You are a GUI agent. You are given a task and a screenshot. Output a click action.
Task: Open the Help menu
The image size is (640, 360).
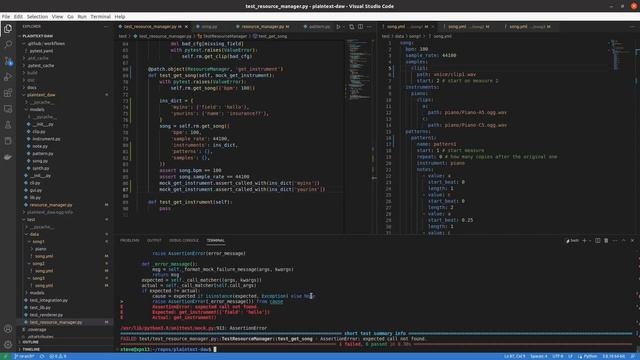pos(120,17)
